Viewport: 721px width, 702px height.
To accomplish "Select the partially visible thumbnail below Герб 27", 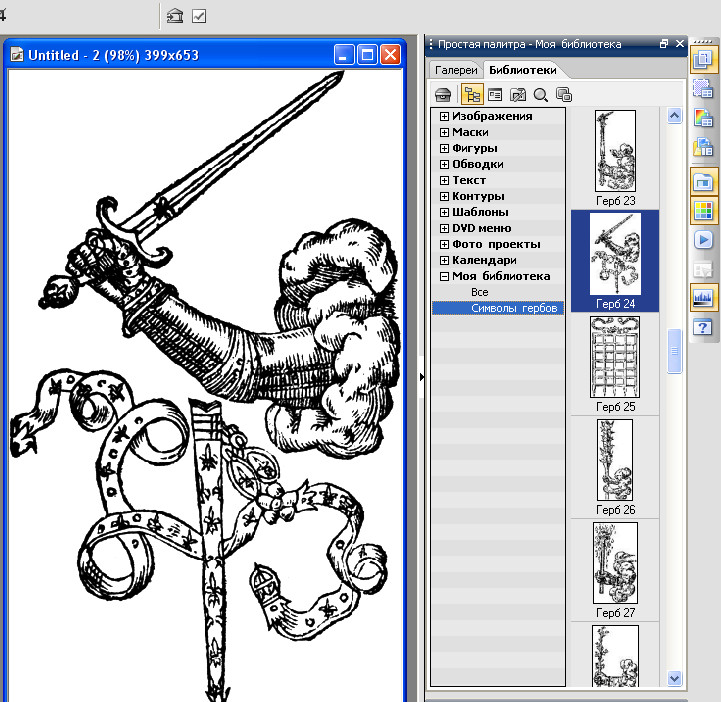I will (x=615, y=656).
